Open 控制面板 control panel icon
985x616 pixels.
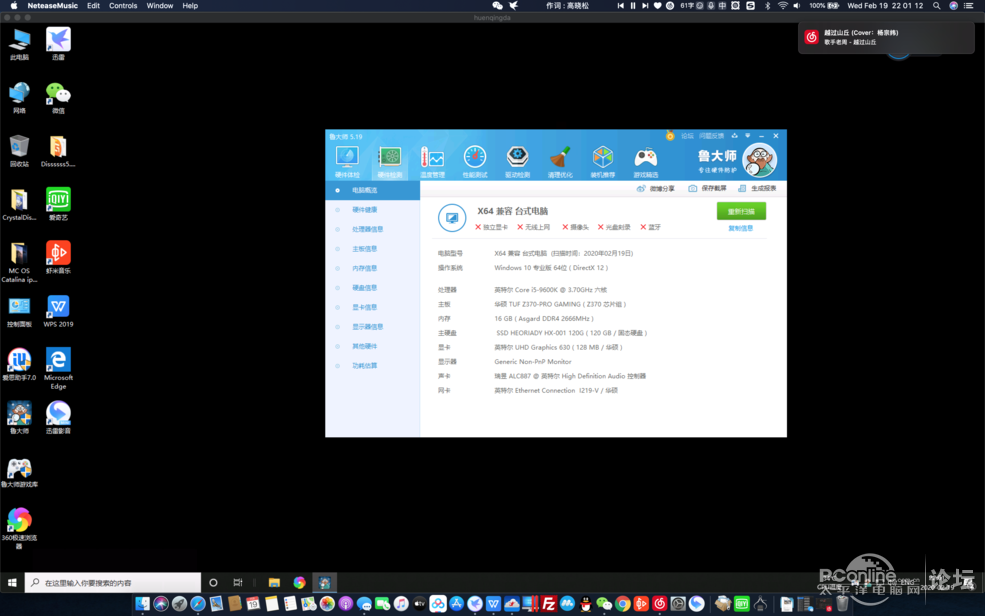pyautogui.click(x=19, y=311)
